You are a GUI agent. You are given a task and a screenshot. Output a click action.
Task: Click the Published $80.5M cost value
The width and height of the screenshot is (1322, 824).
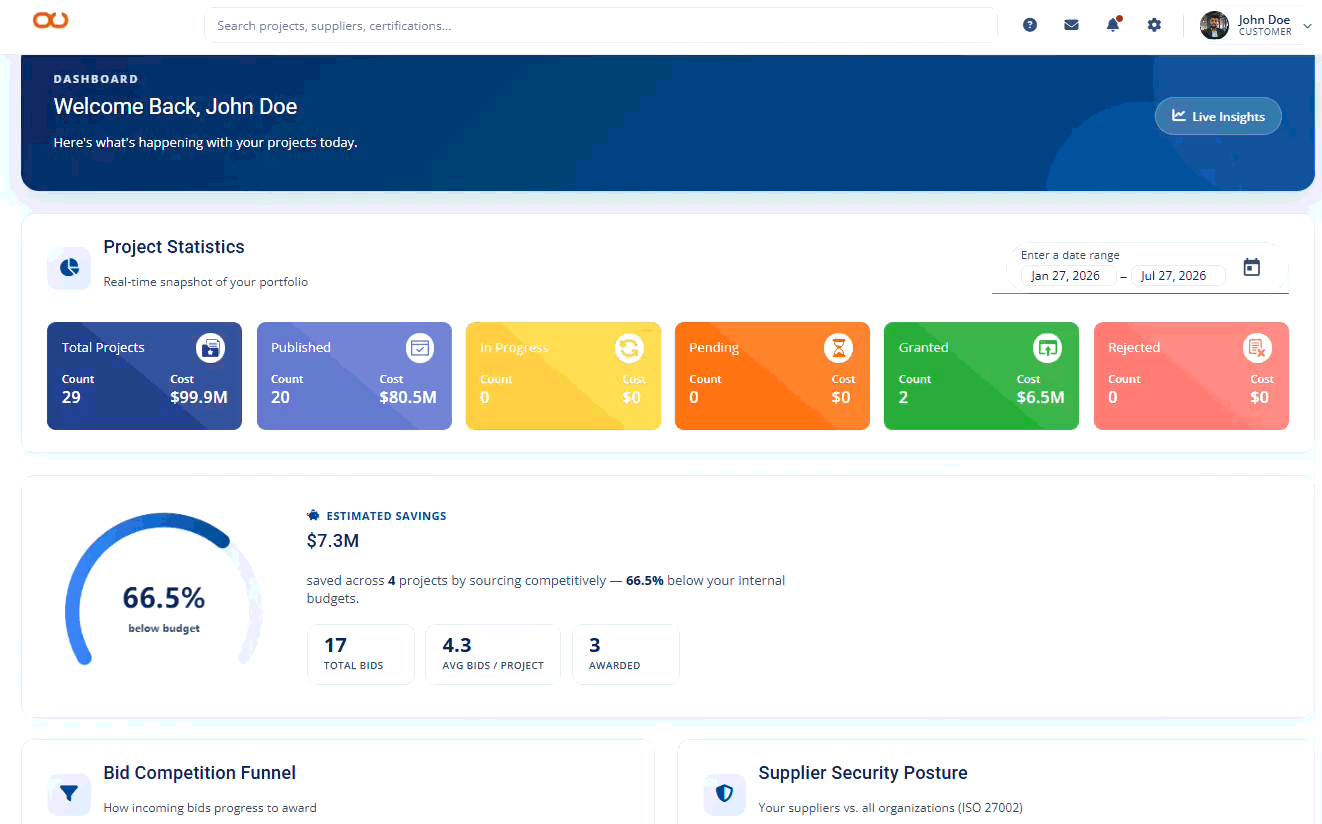408,397
